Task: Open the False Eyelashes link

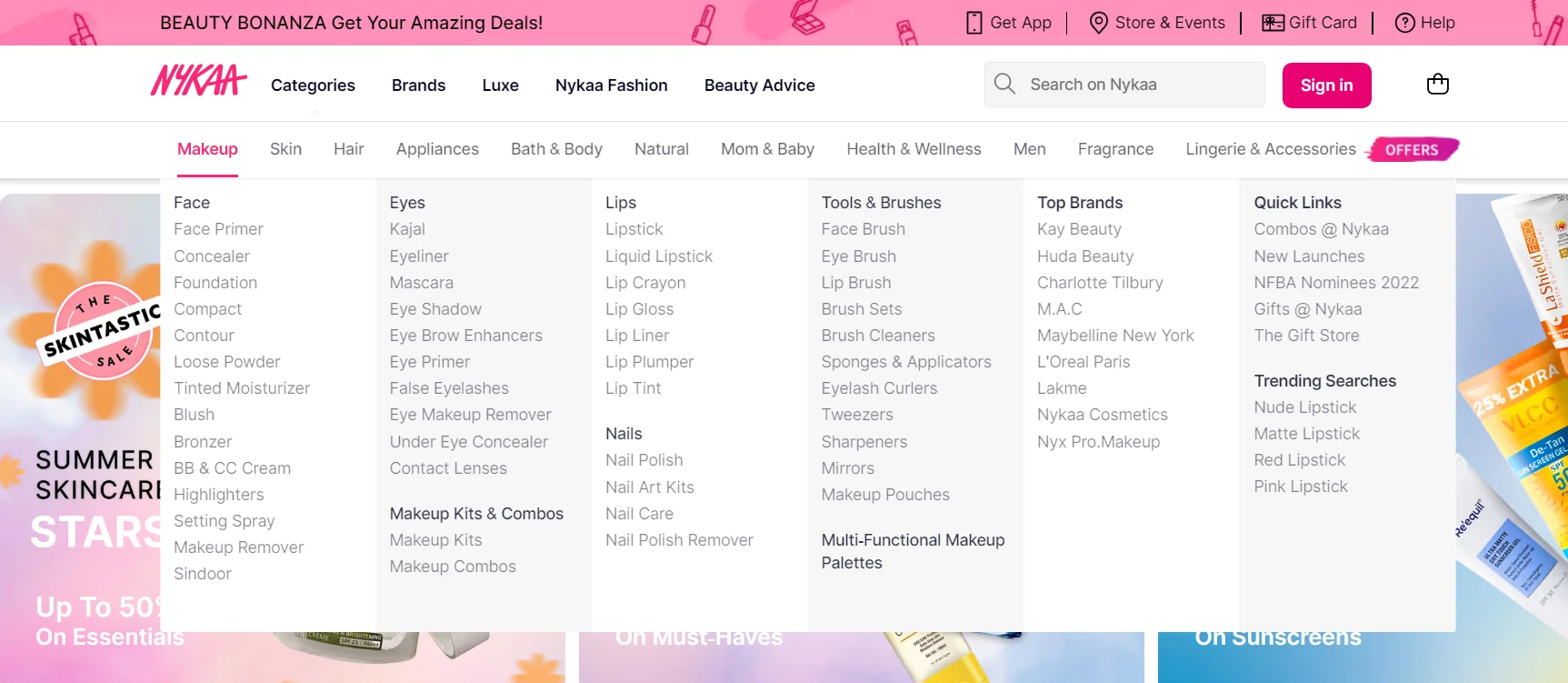Action: [x=449, y=388]
